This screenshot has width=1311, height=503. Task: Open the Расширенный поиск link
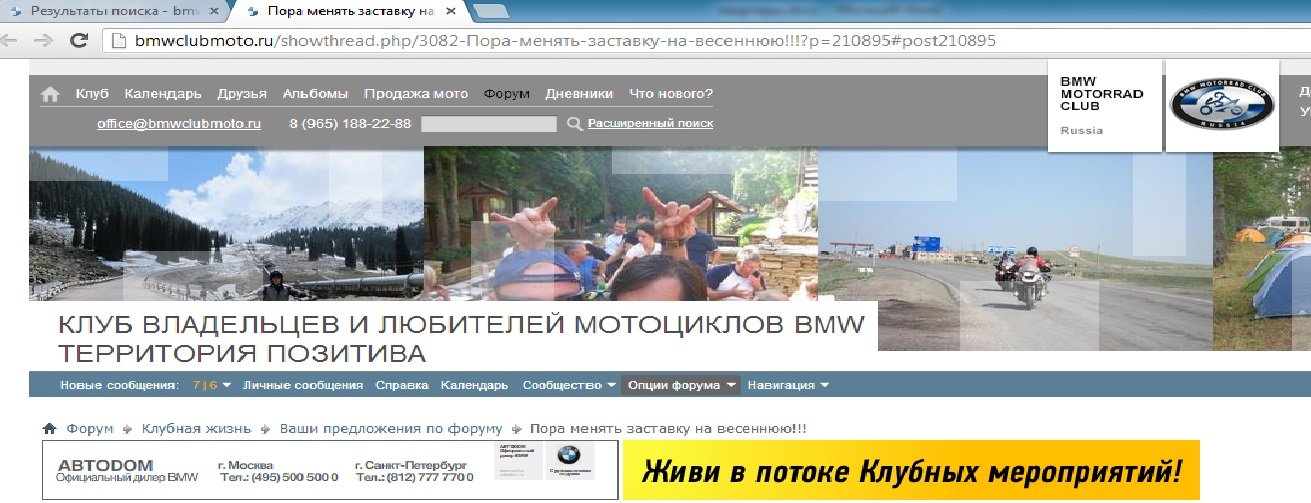(x=650, y=124)
